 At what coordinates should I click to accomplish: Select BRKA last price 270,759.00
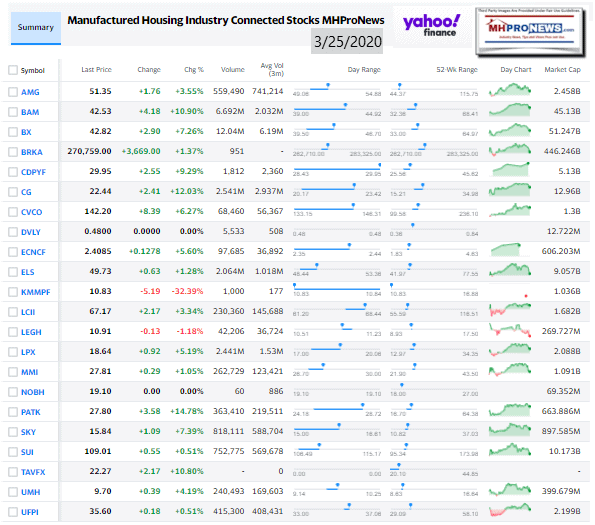click(90, 151)
